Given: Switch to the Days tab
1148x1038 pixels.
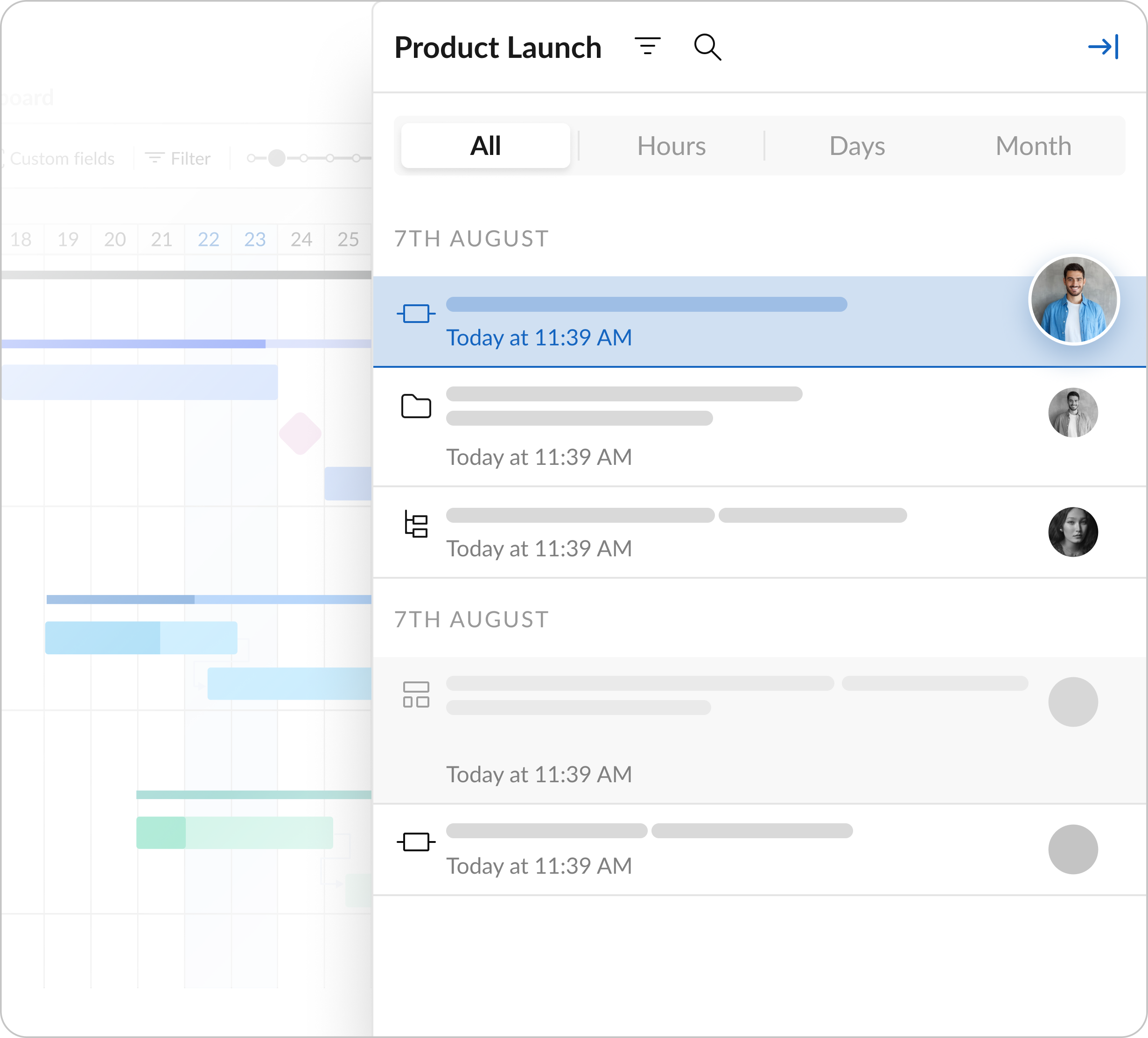Looking at the screenshot, I should [x=856, y=147].
